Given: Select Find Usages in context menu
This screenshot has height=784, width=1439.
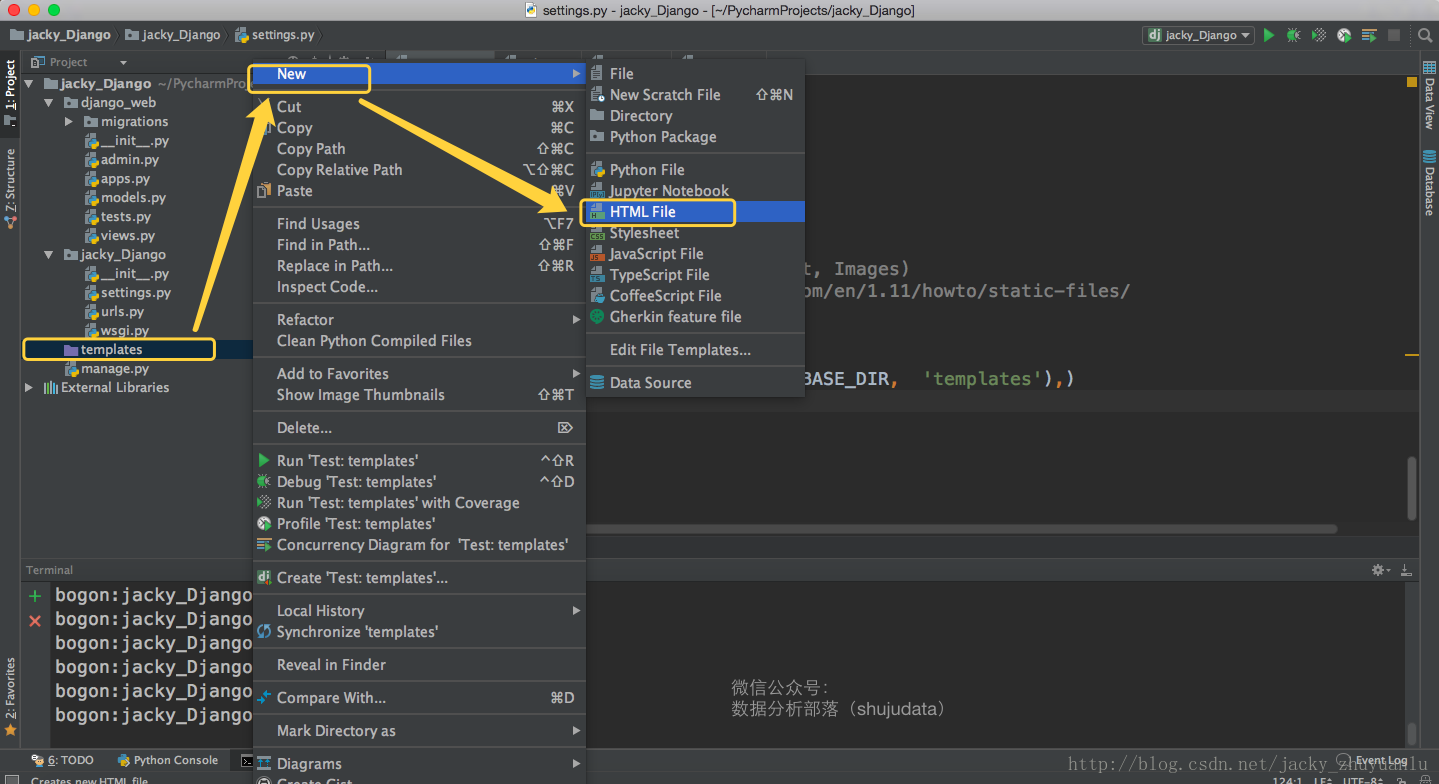Looking at the screenshot, I should (419, 224).
